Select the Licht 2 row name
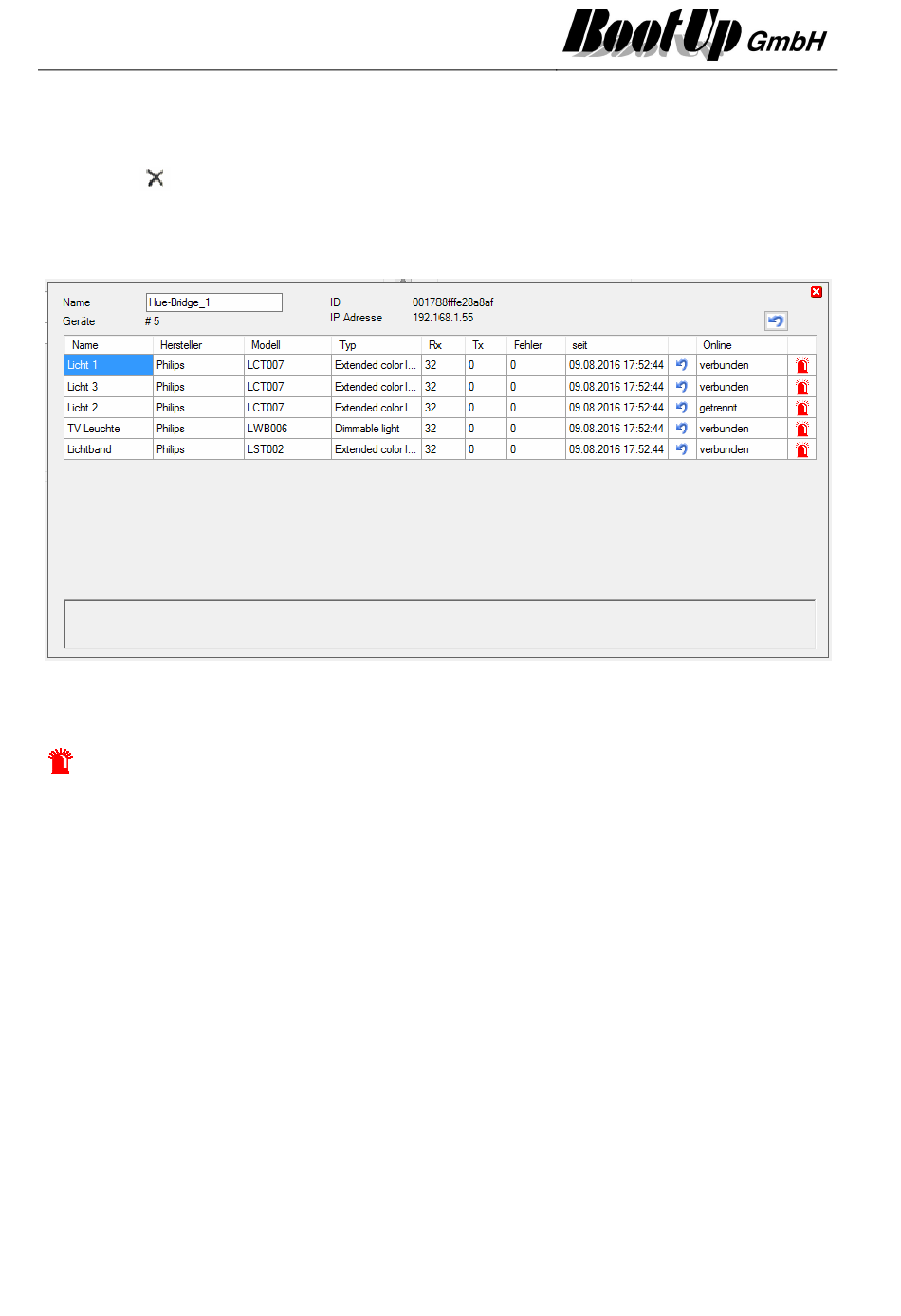 pyautogui.click(x=108, y=408)
